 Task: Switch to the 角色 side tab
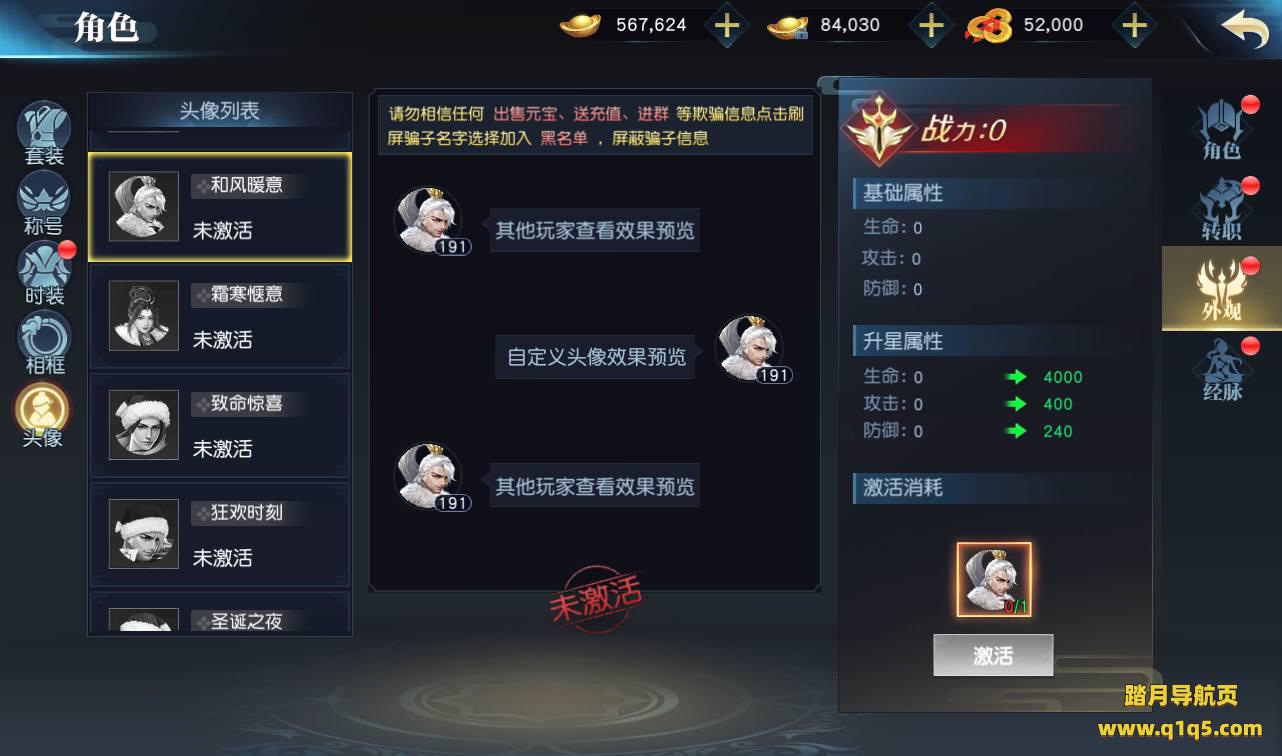click(x=1221, y=129)
